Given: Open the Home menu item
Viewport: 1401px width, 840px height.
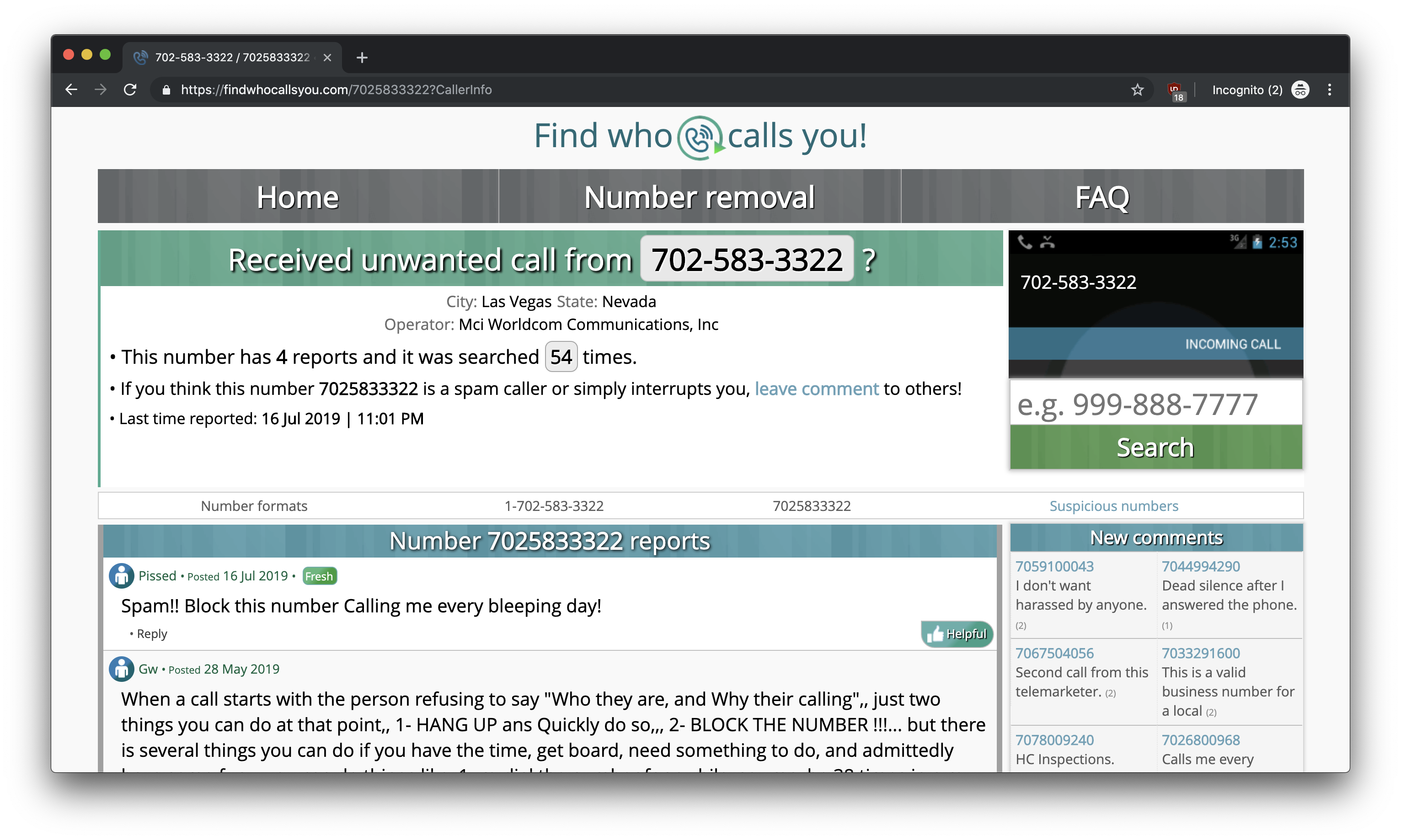Looking at the screenshot, I should [x=298, y=197].
